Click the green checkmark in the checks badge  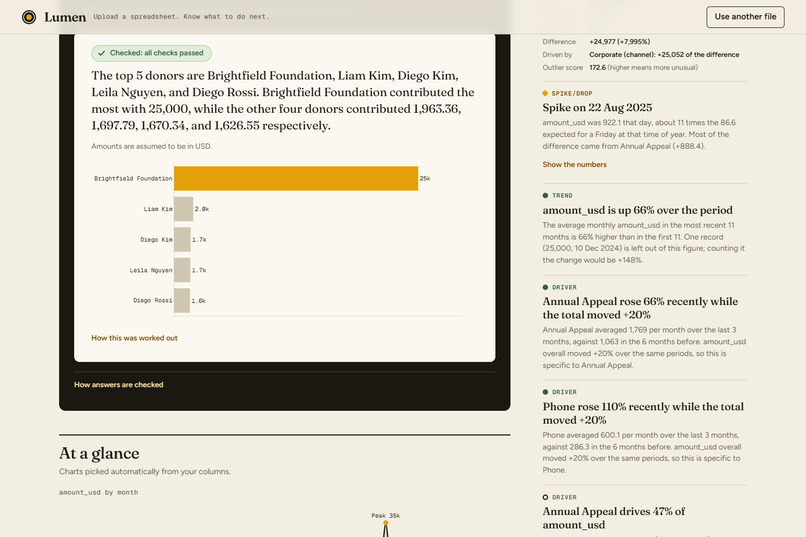click(x=101, y=53)
